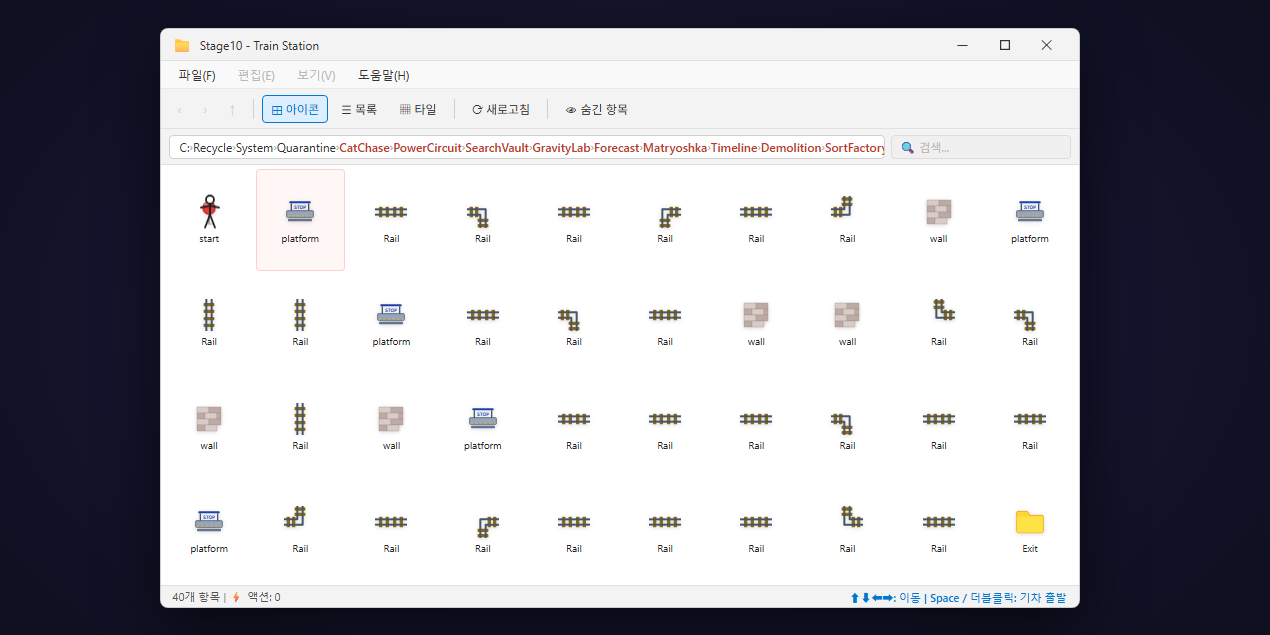
Task: Jump to GravityLab in the address path
Action: pos(560,148)
